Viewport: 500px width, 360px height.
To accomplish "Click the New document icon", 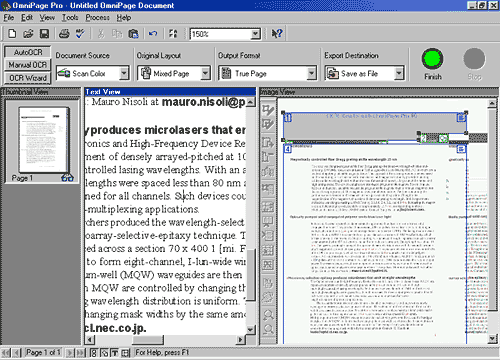I will (x=12, y=34).
